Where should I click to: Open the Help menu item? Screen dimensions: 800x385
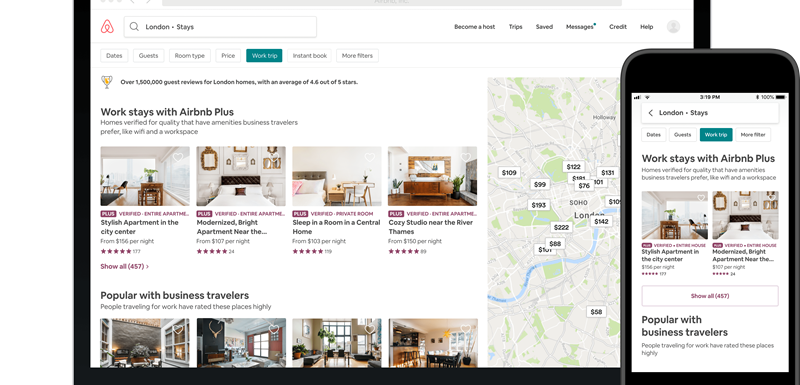click(646, 27)
